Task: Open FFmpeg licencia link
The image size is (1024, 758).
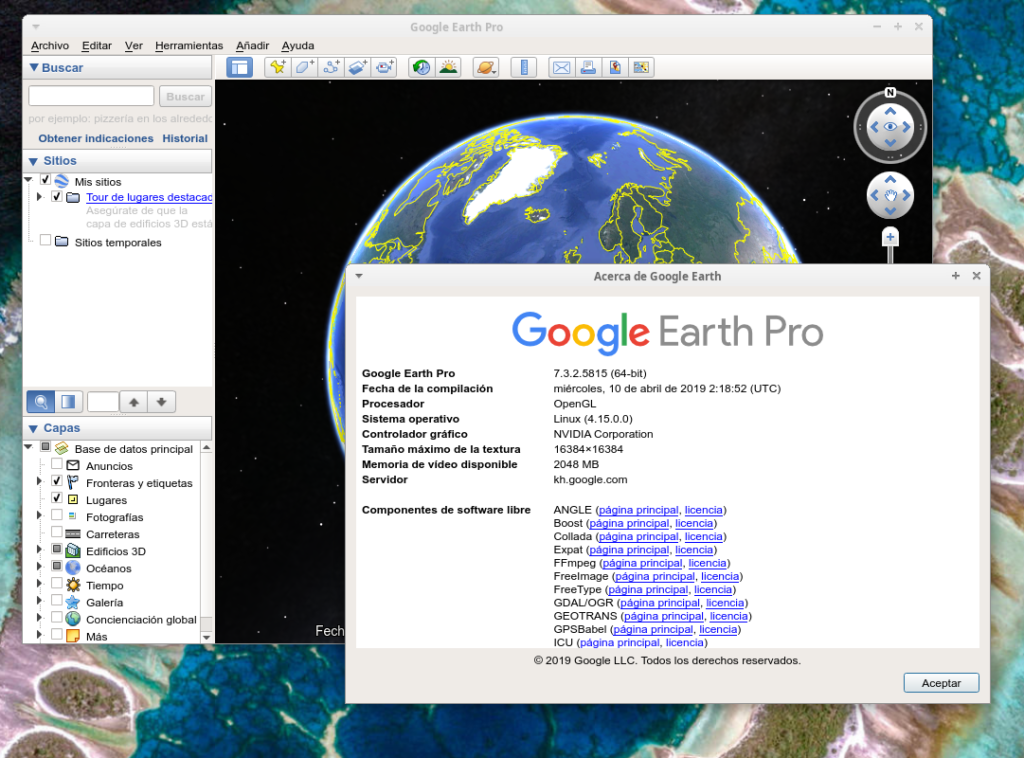Action: click(x=707, y=563)
